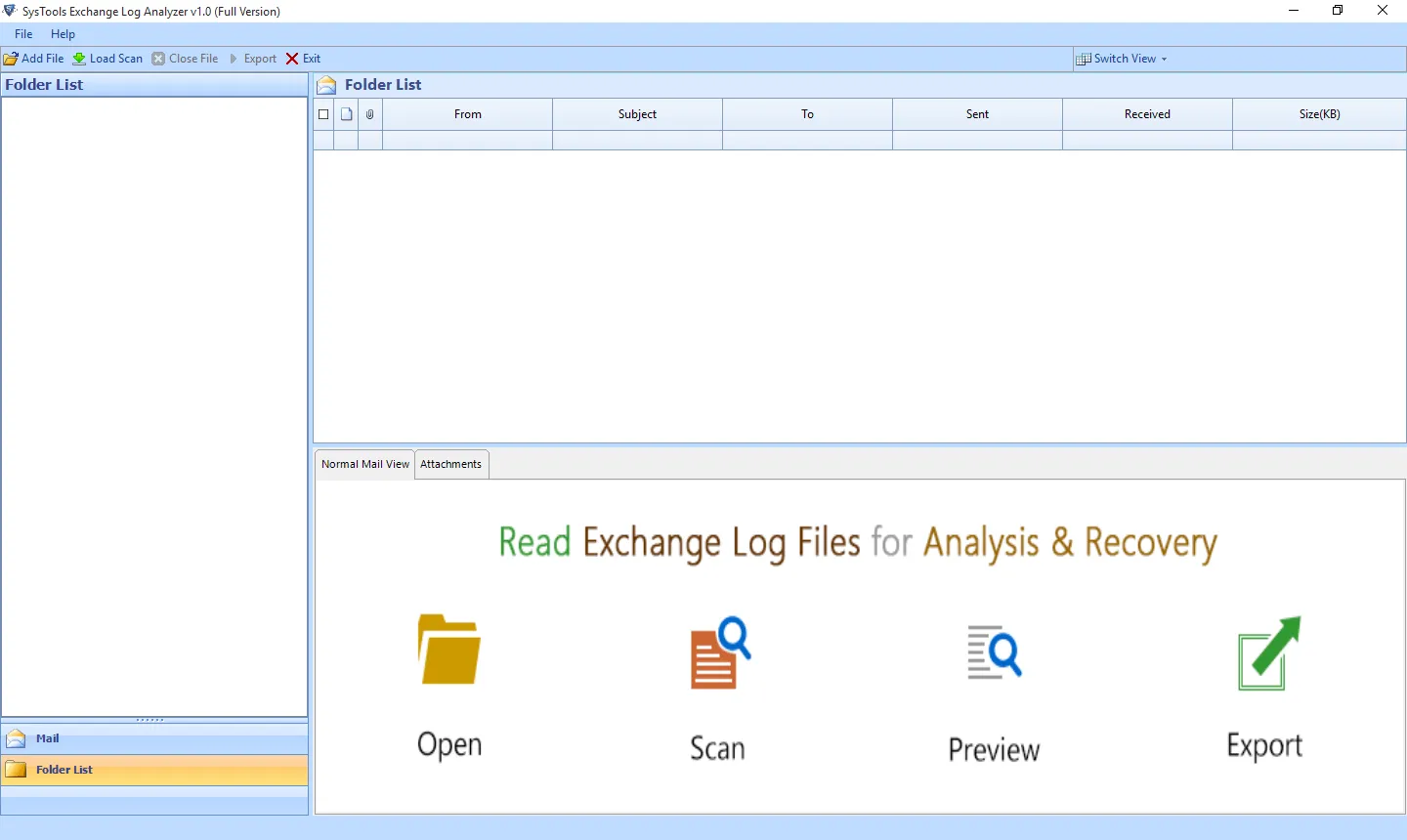The image size is (1407, 840).
Task: Open the File menu
Action: [23, 34]
